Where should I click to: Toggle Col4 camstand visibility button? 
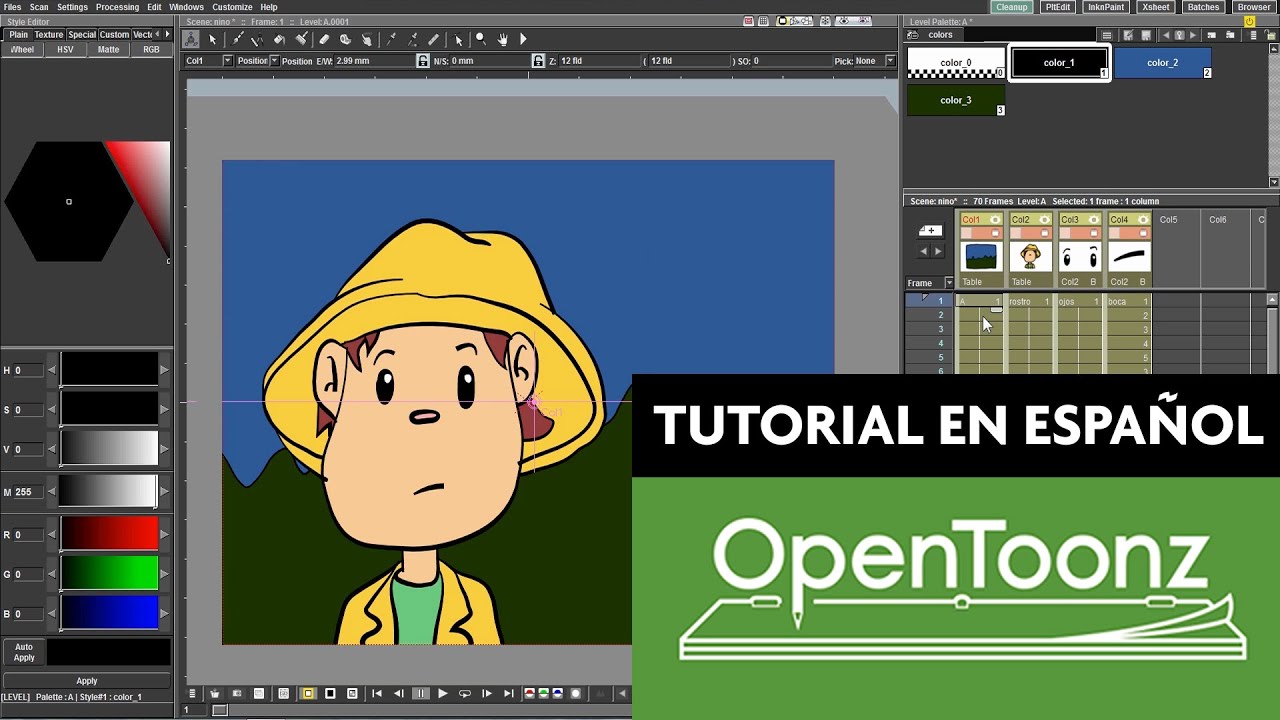[1143, 233]
